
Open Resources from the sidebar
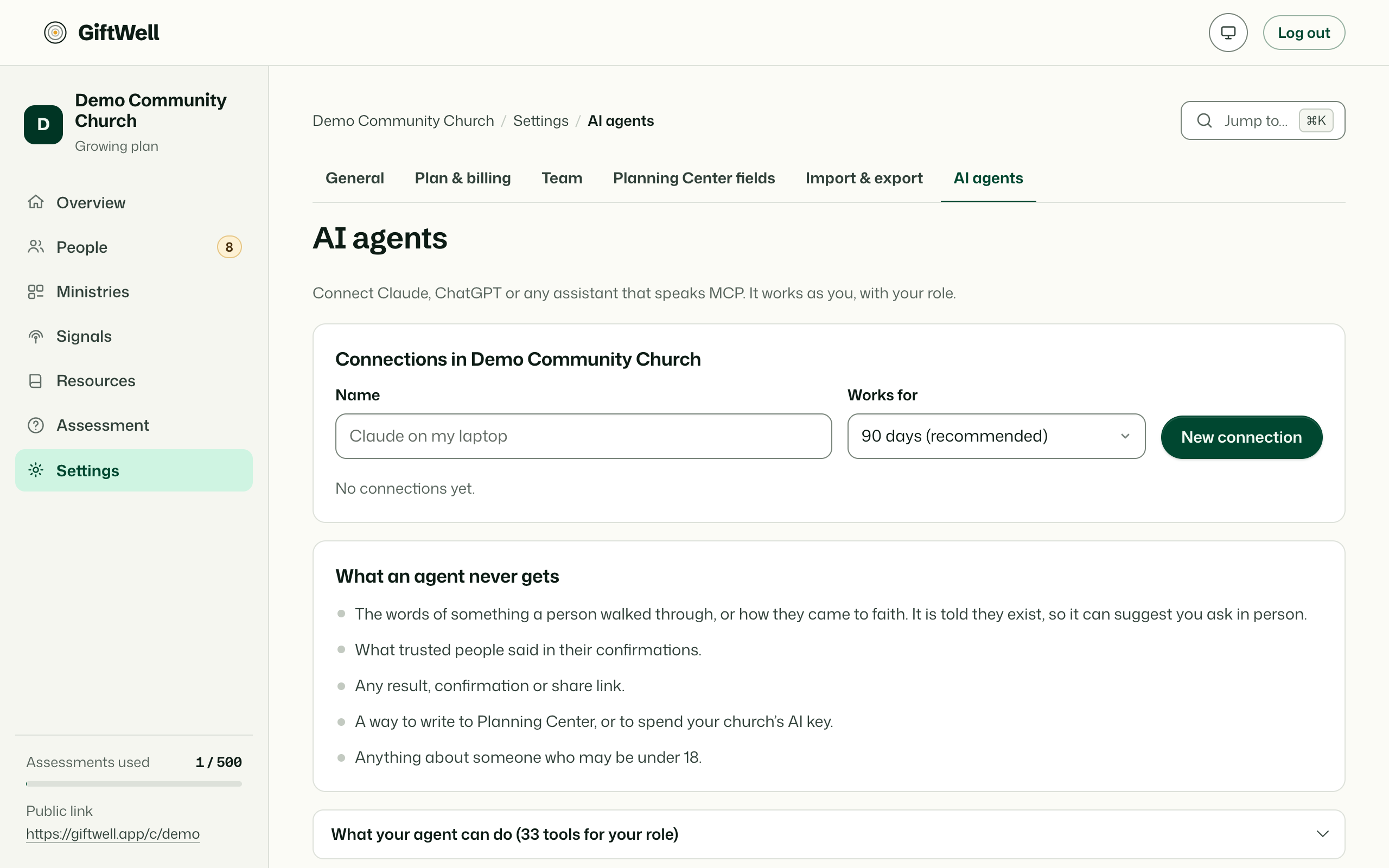coord(133,381)
